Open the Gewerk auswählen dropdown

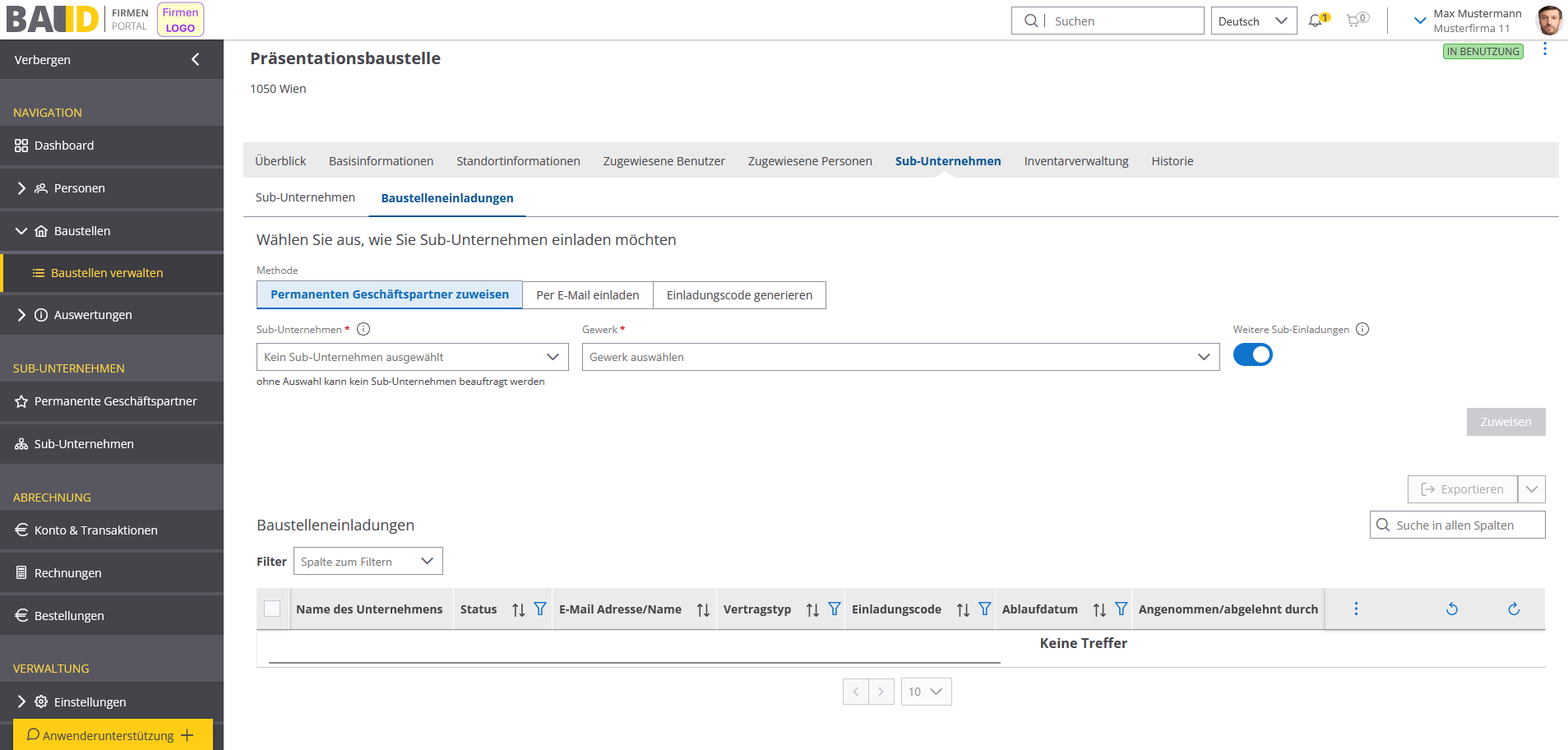coord(900,357)
